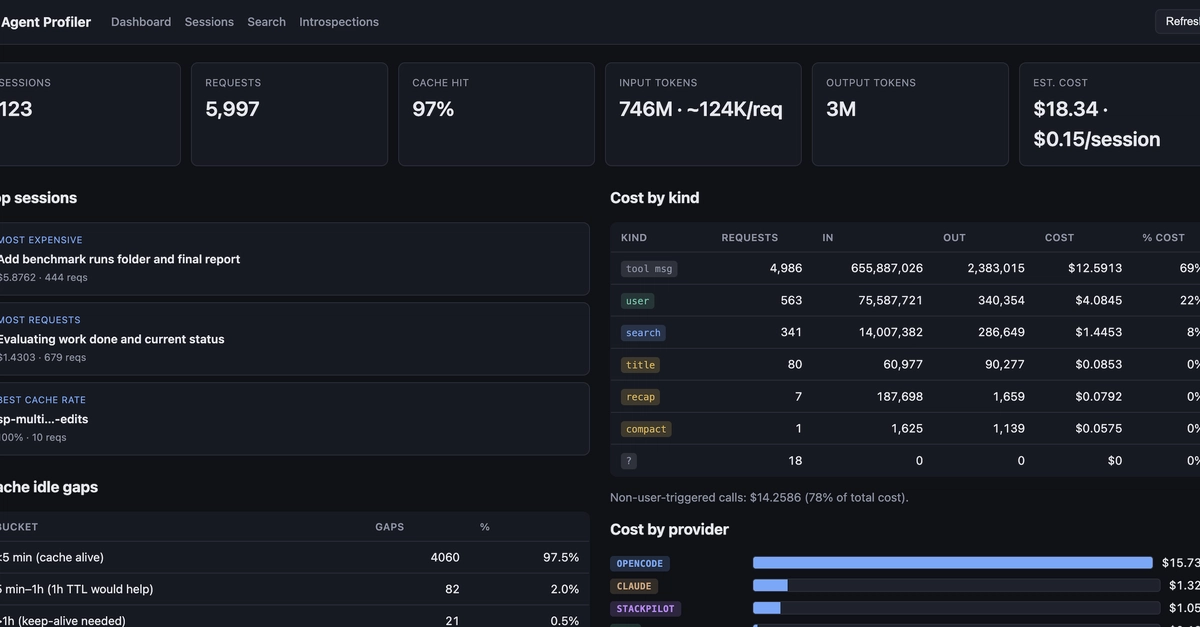Image resolution: width=1200 pixels, height=627 pixels.
Task: Click the 'compact' kind badge
Action: click(646, 429)
